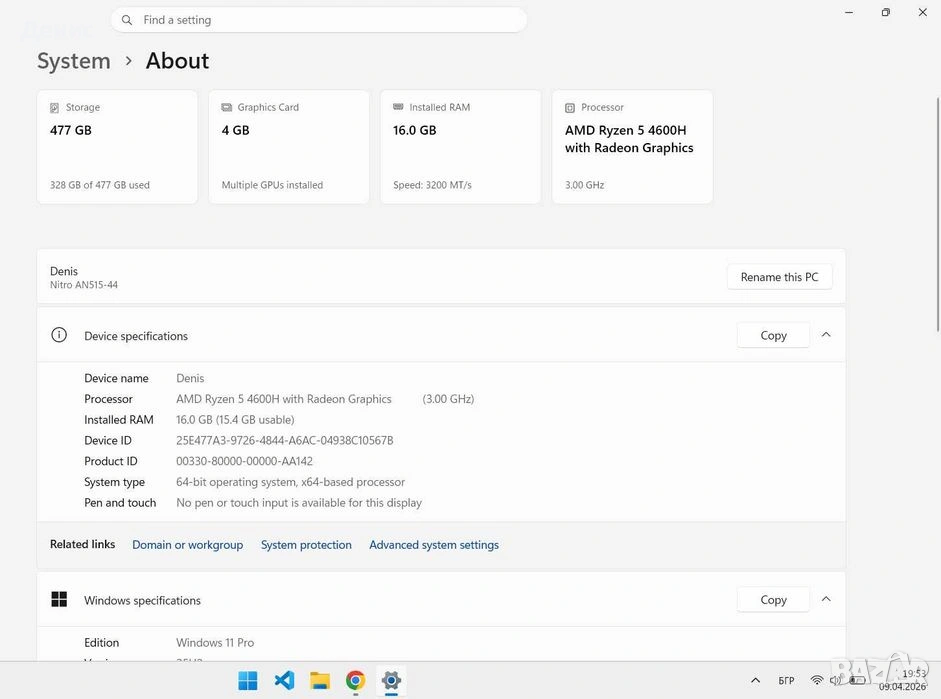Show hidden system tray icons

pos(755,681)
